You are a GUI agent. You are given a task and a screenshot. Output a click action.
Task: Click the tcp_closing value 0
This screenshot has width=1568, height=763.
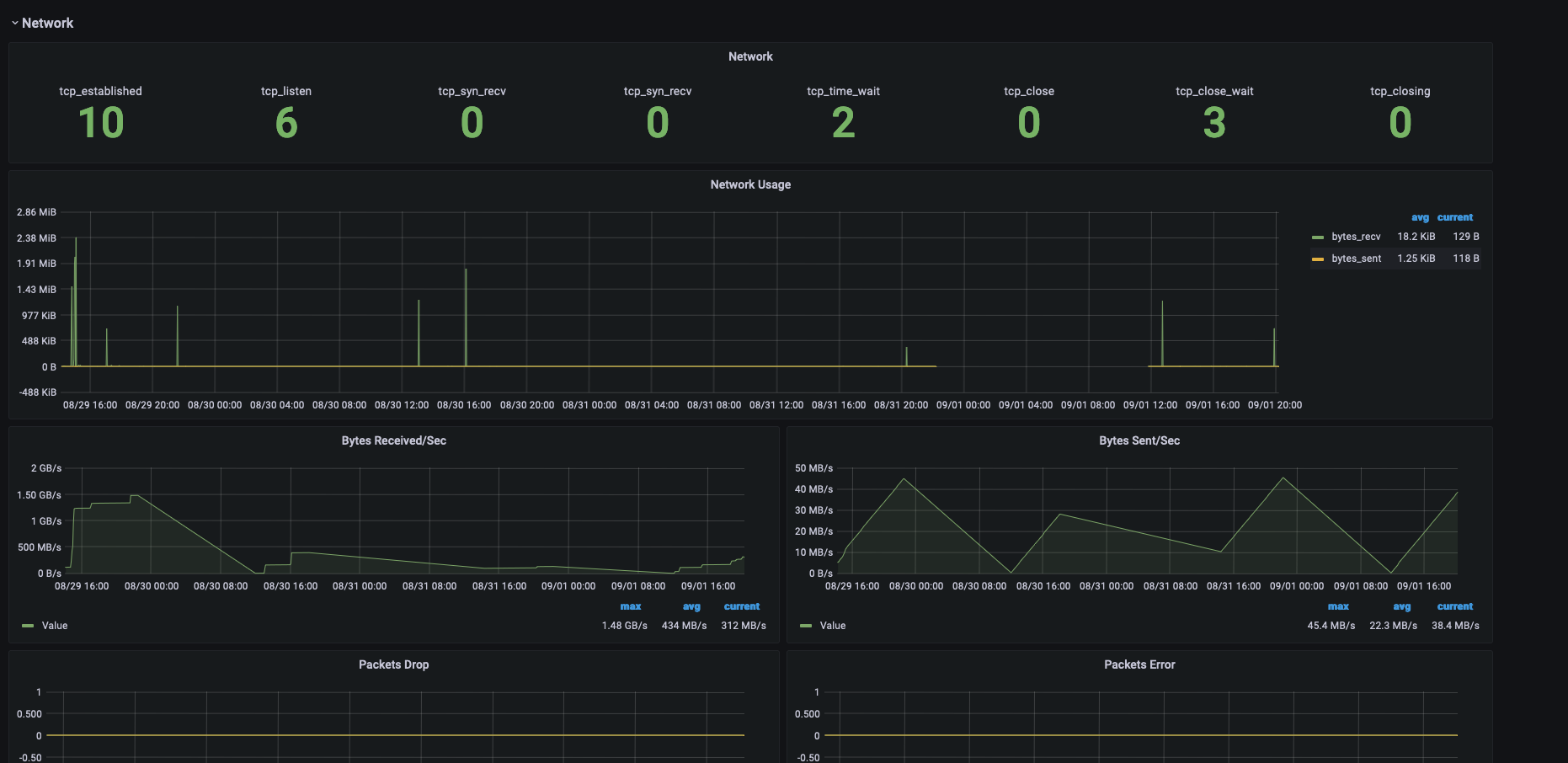point(1400,123)
